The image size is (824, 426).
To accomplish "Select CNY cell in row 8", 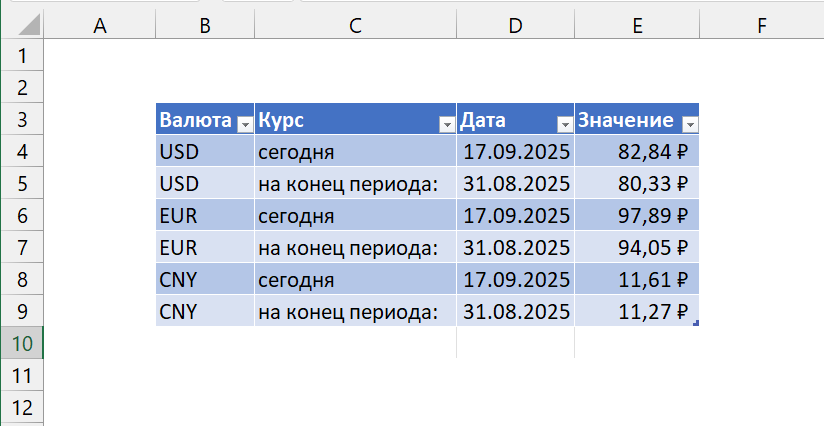I will tap(205, 279).
